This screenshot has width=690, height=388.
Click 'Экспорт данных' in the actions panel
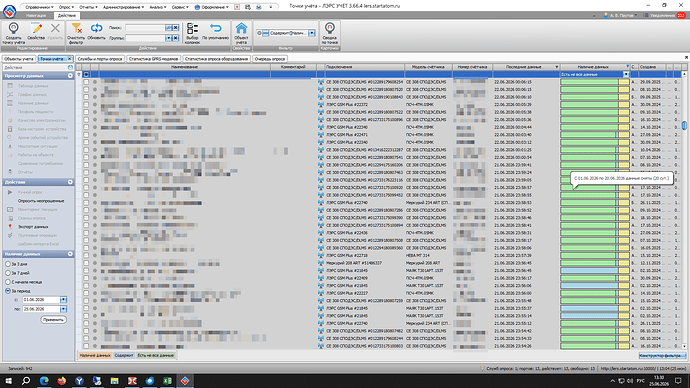pyautogui.click(x=33, y=227)
